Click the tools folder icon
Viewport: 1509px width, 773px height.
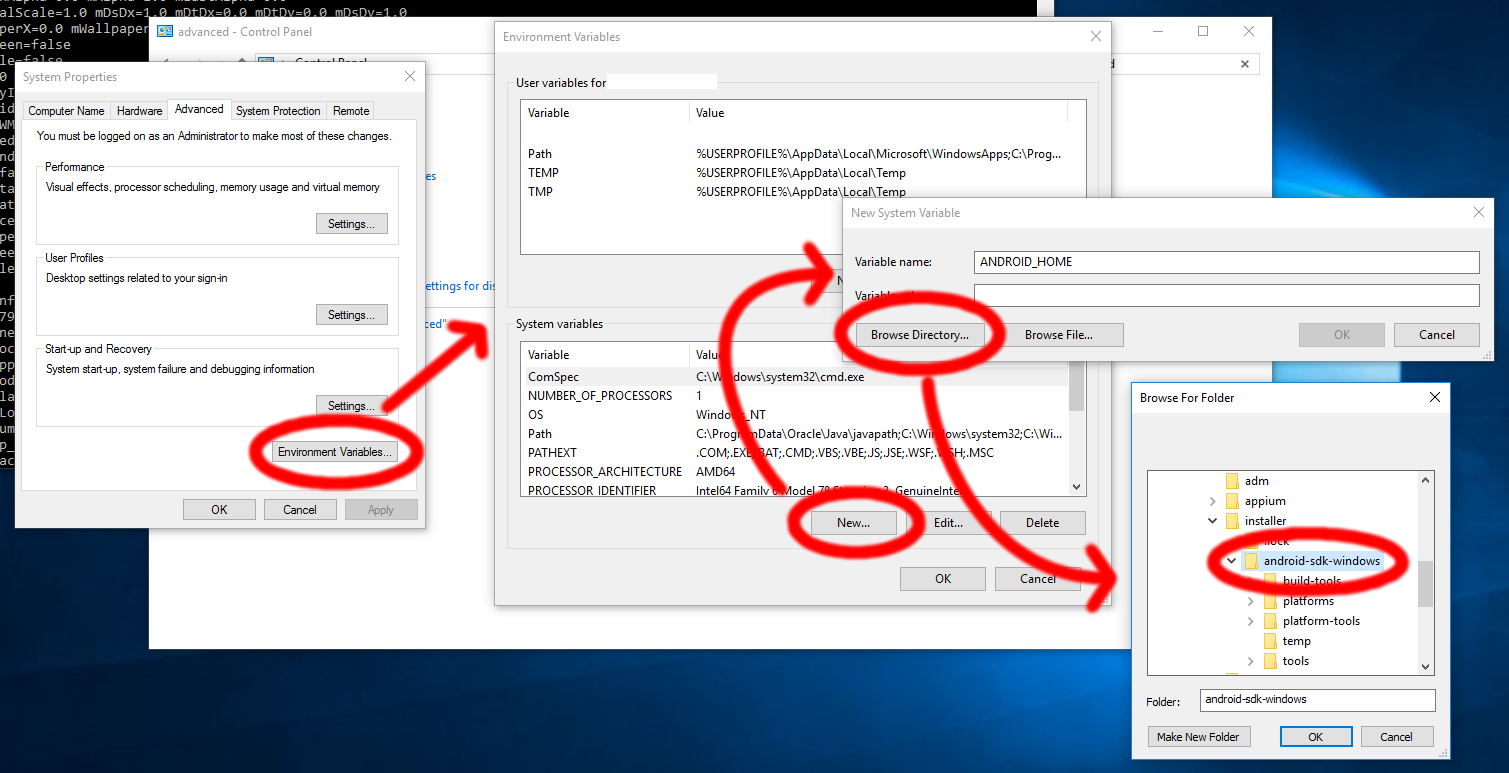tap(1270, 661)
